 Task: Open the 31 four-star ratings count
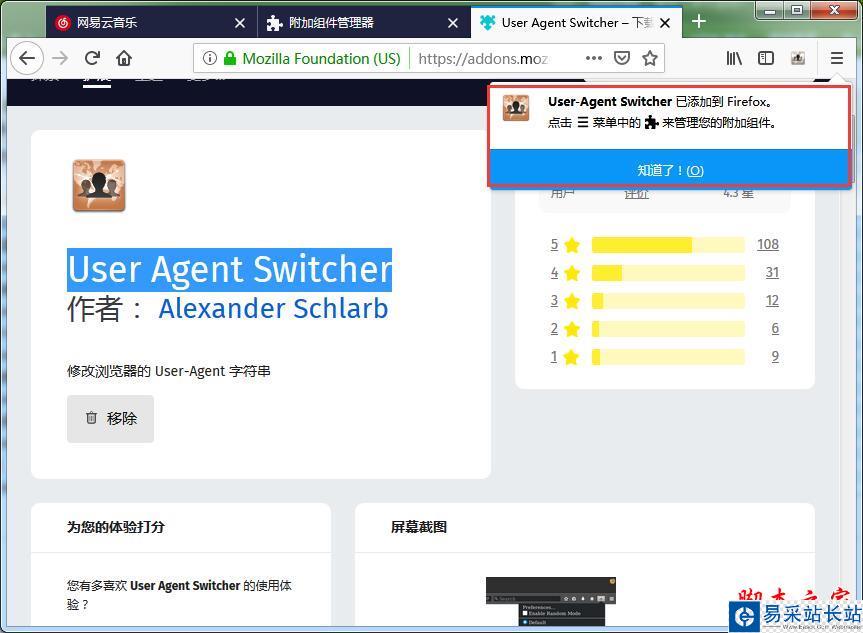click(772, 272)
